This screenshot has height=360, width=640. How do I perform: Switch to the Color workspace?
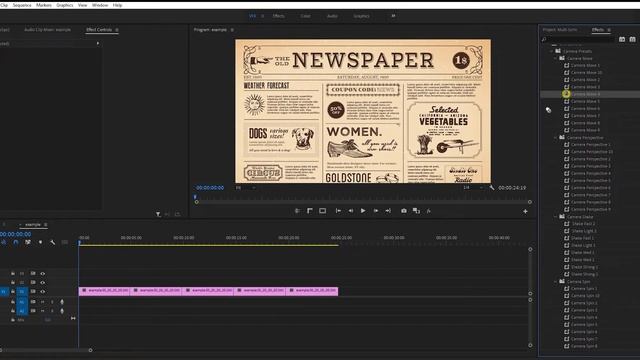(x=305, y=16)
